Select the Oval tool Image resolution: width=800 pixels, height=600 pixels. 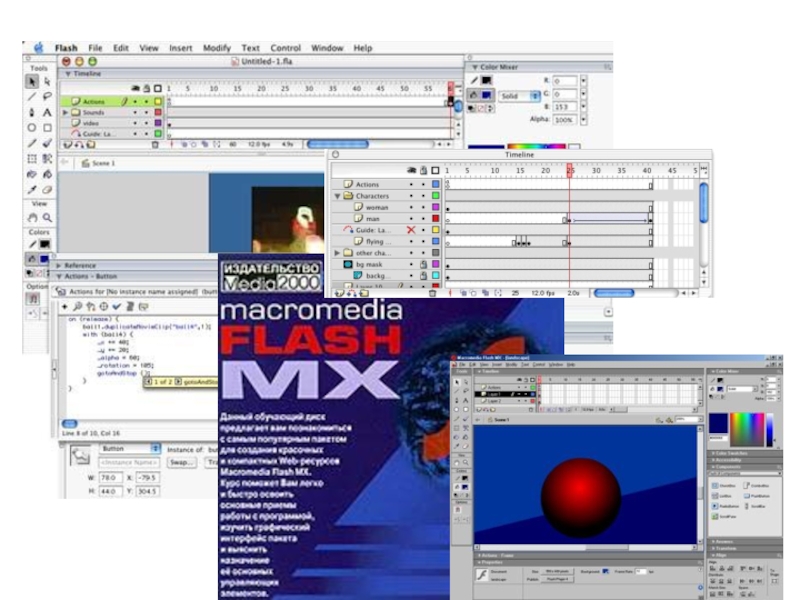(32, 128)
